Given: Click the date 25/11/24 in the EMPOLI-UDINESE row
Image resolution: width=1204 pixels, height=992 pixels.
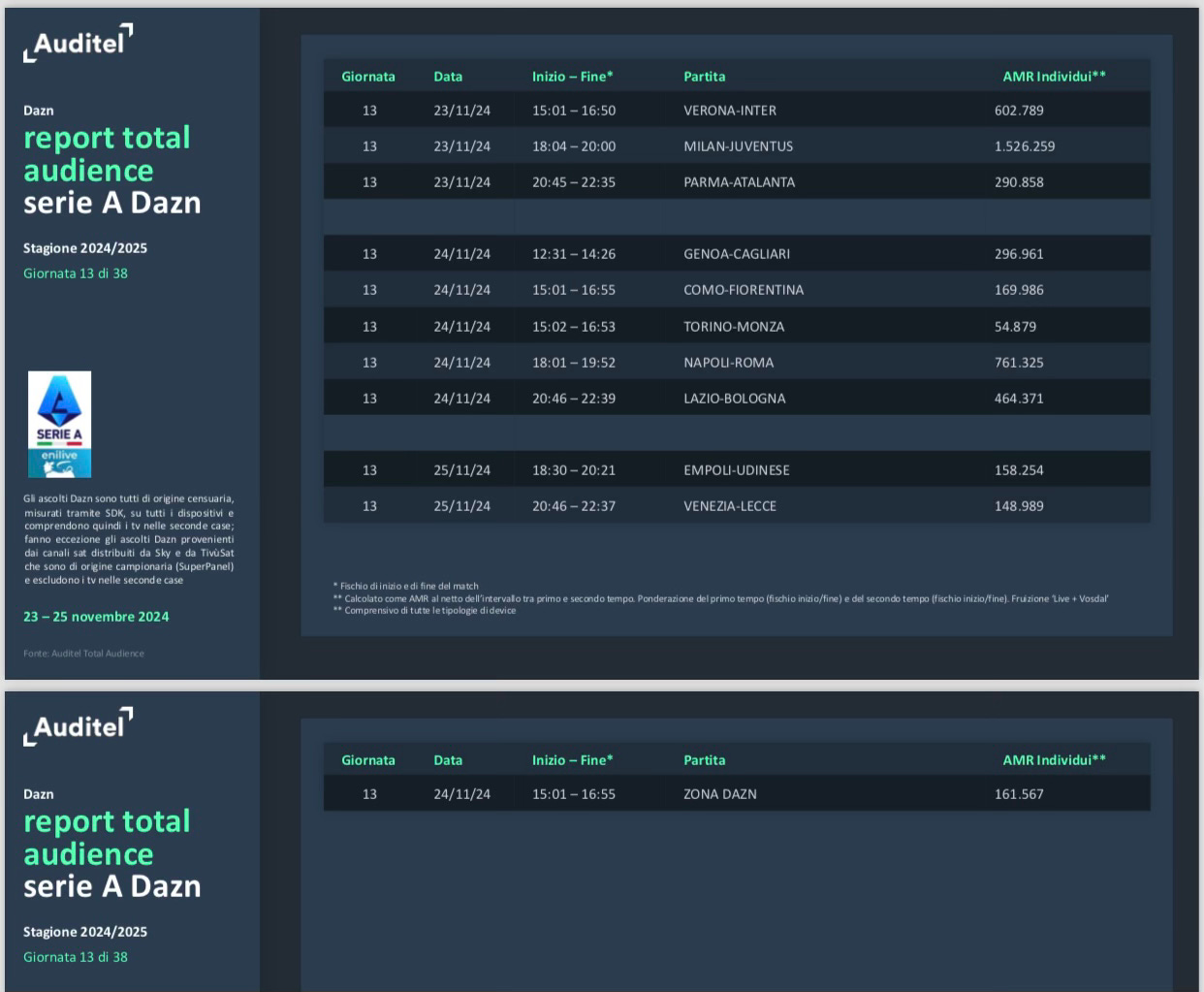Looking at the screenshot, I should click(462, 470).
